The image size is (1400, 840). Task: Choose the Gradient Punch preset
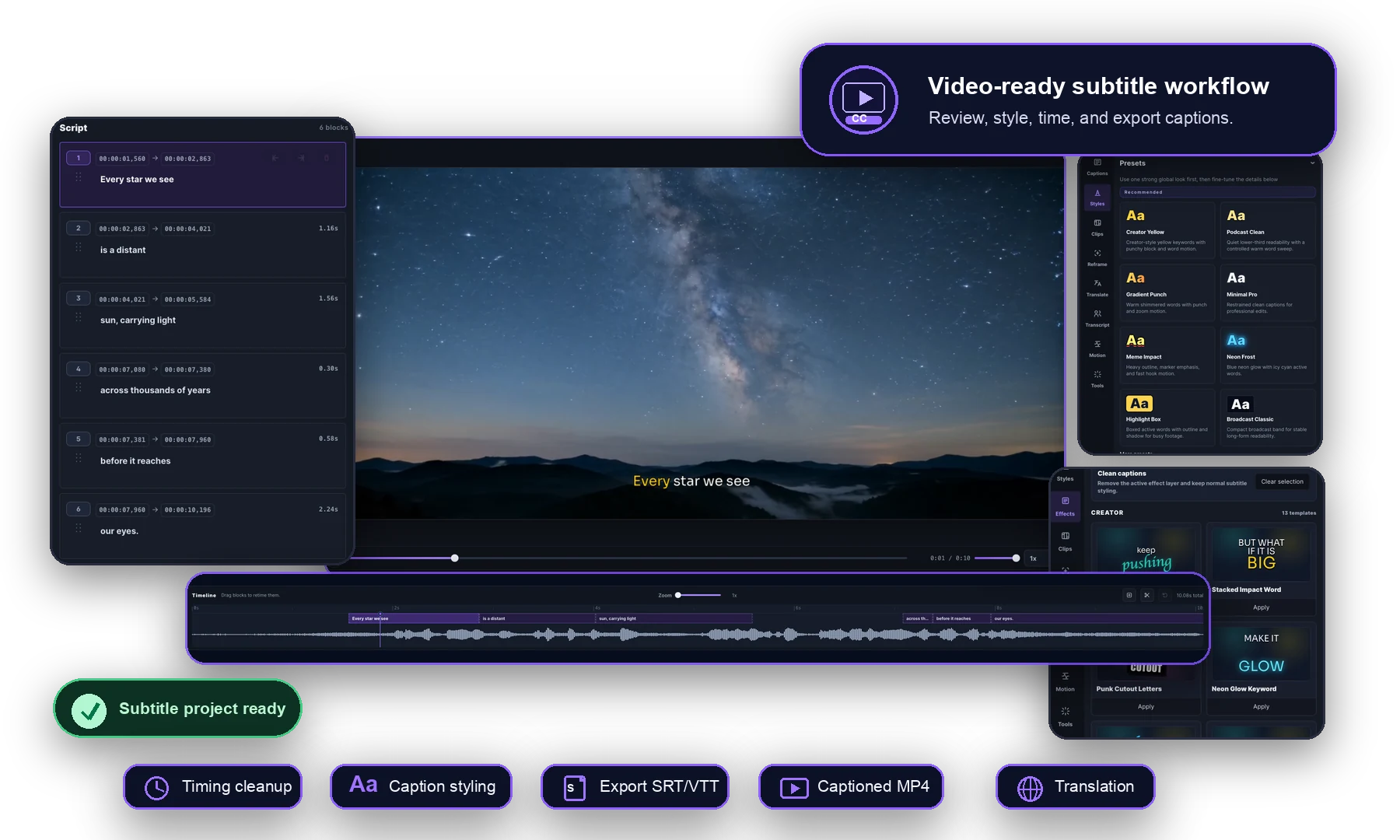(x=1166, y=292)
